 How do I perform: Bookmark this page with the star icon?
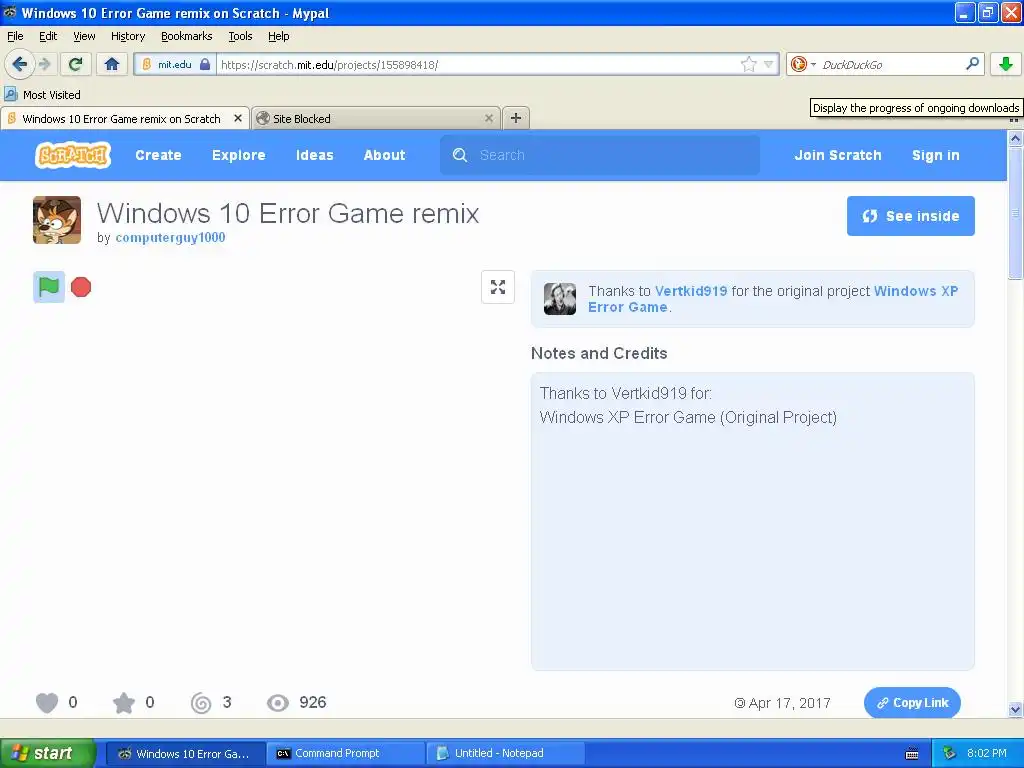tap(748, 64)
